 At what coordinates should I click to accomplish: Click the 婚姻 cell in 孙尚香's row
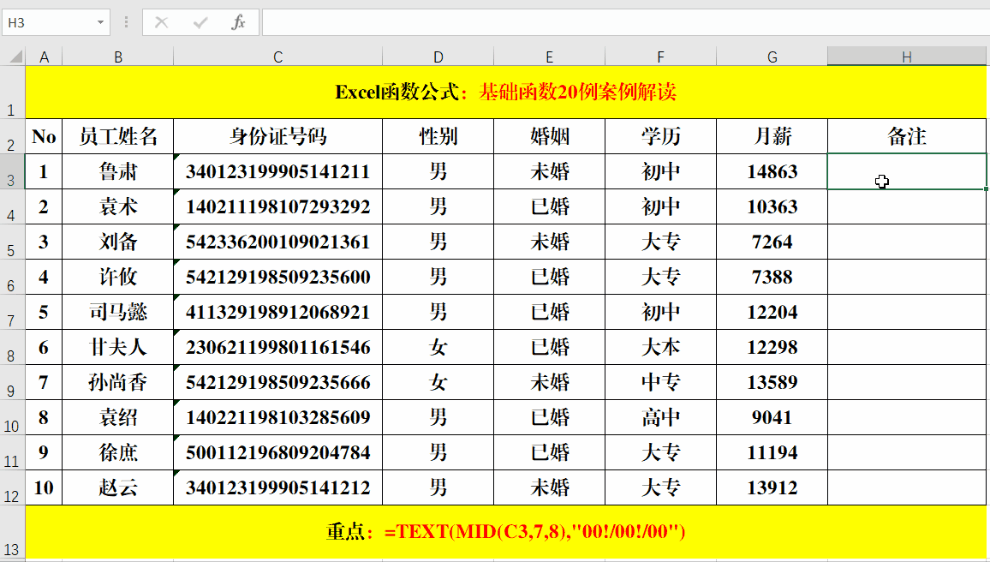coord(549,382)
